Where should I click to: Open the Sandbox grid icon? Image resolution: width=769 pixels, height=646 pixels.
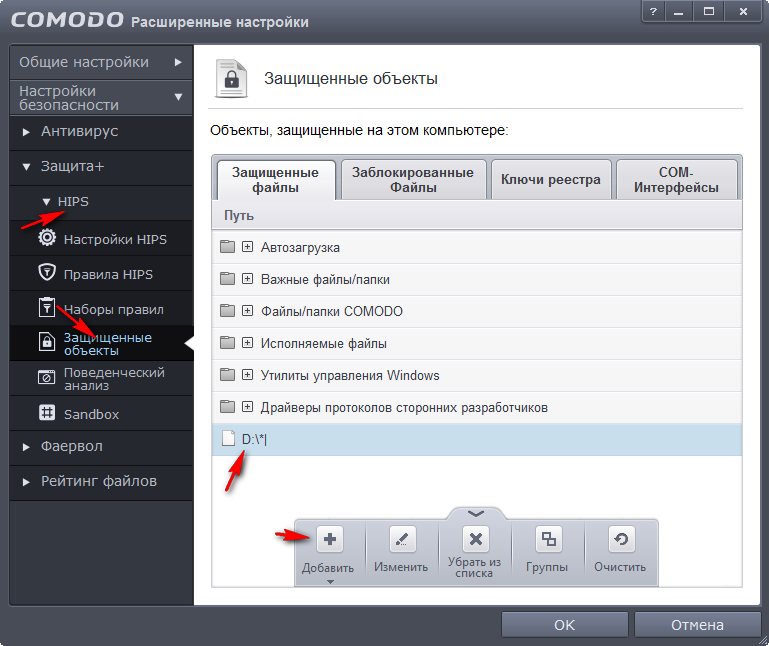[47, 413]
